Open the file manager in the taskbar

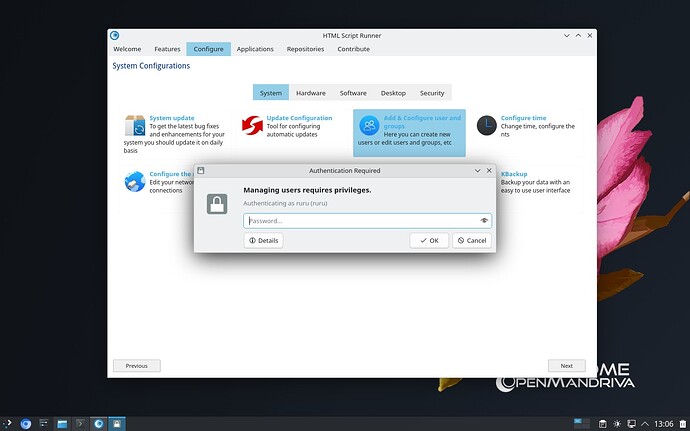pos(62,423)
